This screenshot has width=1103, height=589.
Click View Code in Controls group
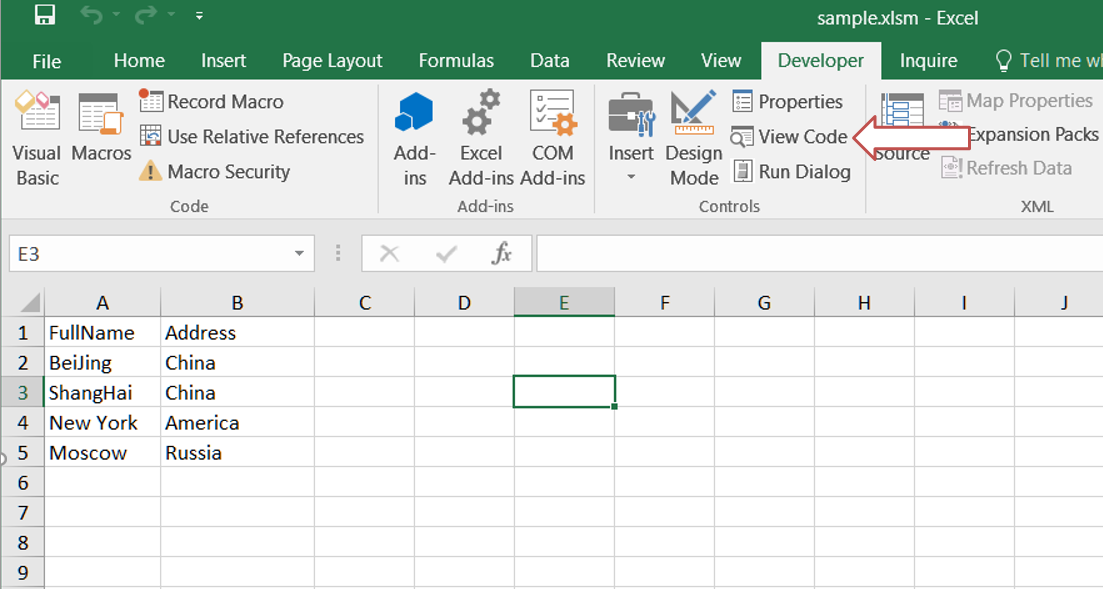[790, 137]
